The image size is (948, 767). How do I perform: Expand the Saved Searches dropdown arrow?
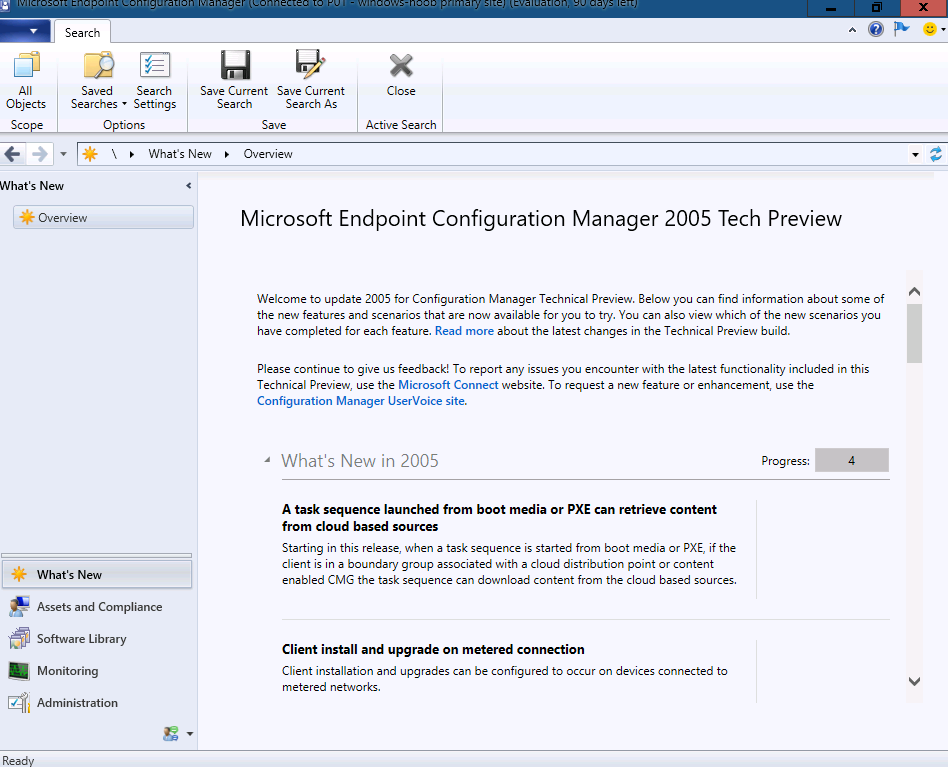(124, 104)
